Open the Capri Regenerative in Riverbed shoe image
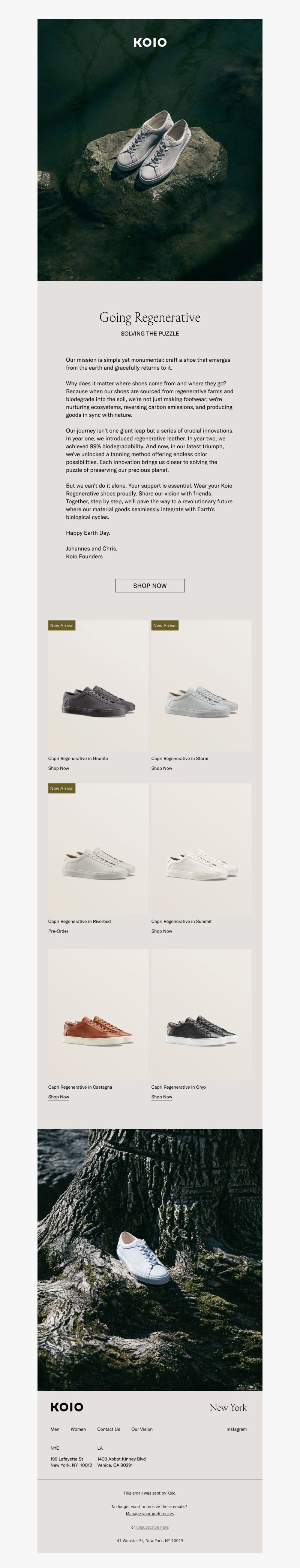The width and height of the screenshot is (300, 1568). coord(98,849)
